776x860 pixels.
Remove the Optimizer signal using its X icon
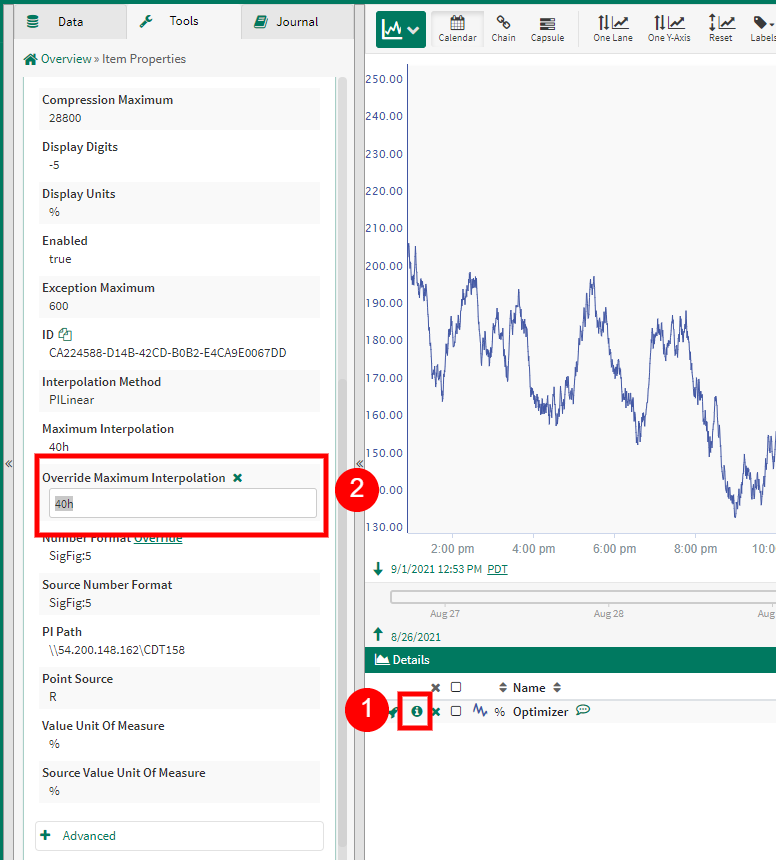click(436, 711)
